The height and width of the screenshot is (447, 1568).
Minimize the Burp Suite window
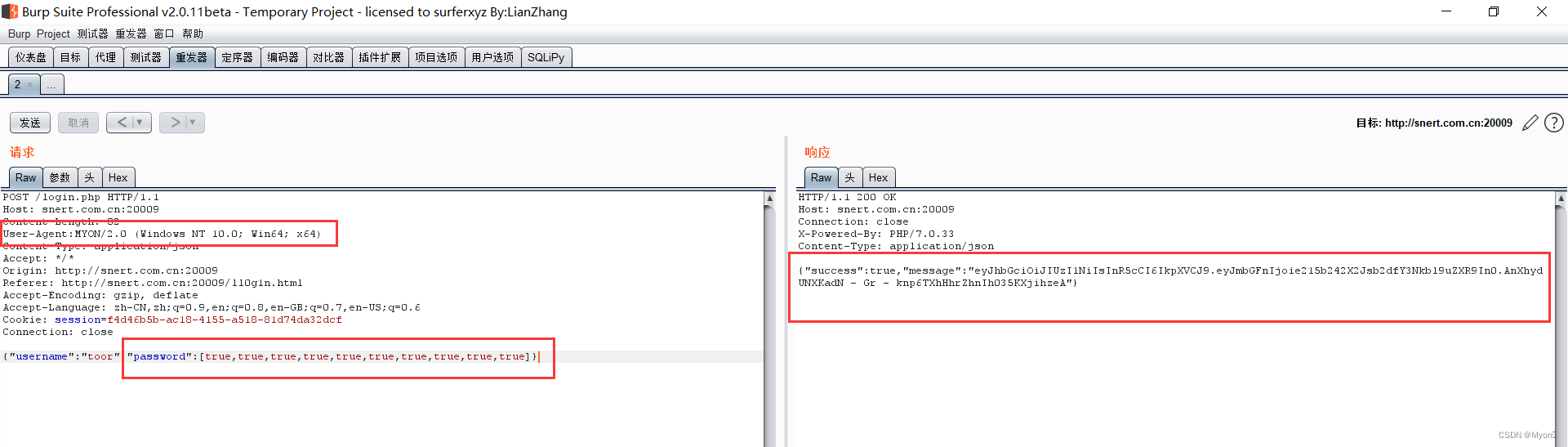point(1446,11)
